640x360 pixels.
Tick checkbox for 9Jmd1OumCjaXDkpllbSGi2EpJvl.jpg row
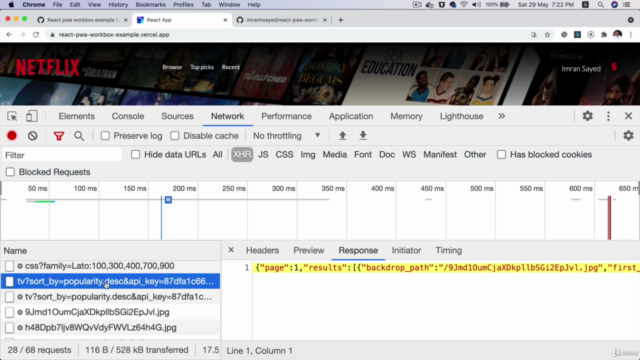coord(9,312)
